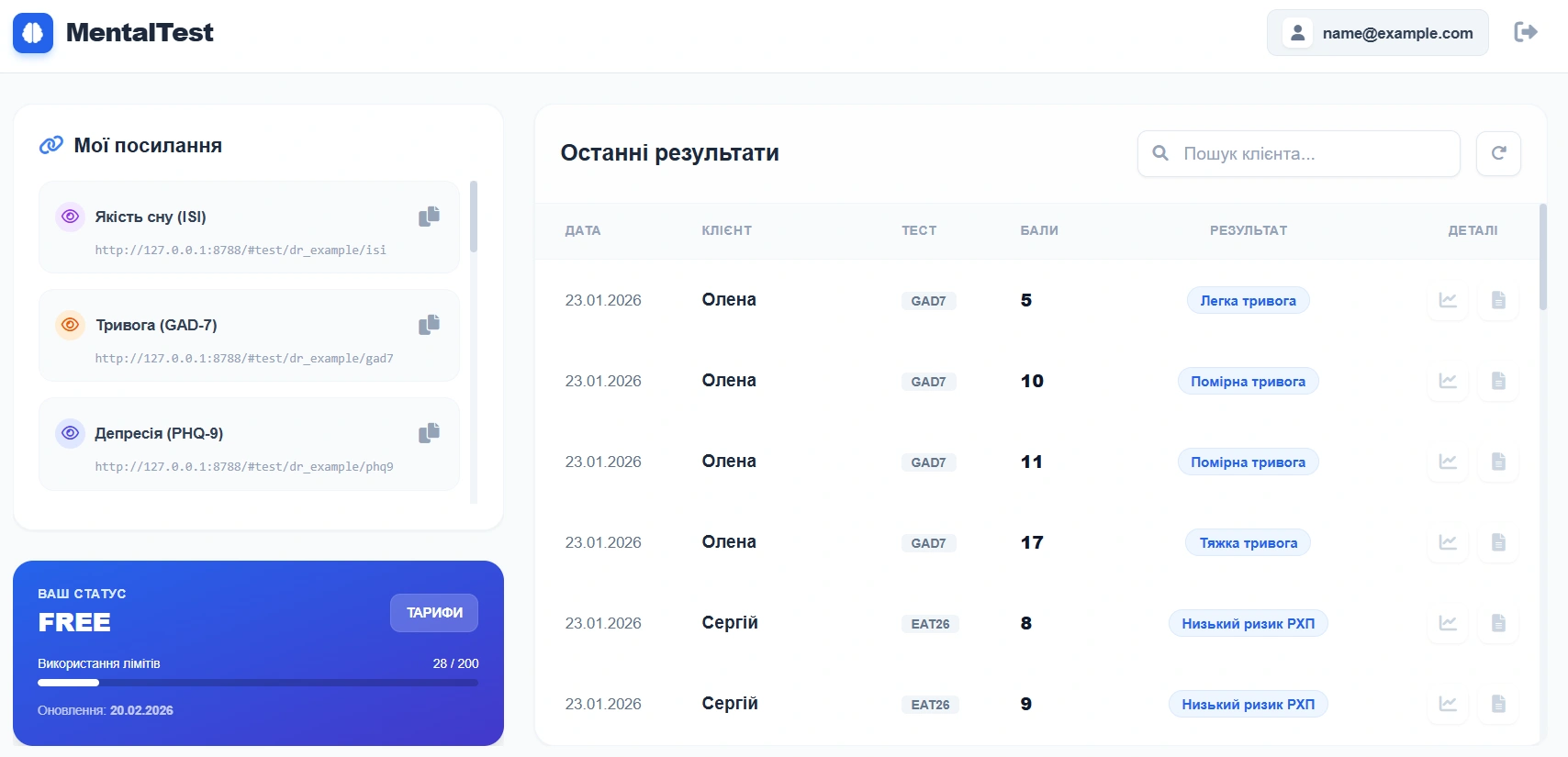The image size is (1568, 757).
Task: Click the limits usage progress bar
Action: [x=258, y=683]
